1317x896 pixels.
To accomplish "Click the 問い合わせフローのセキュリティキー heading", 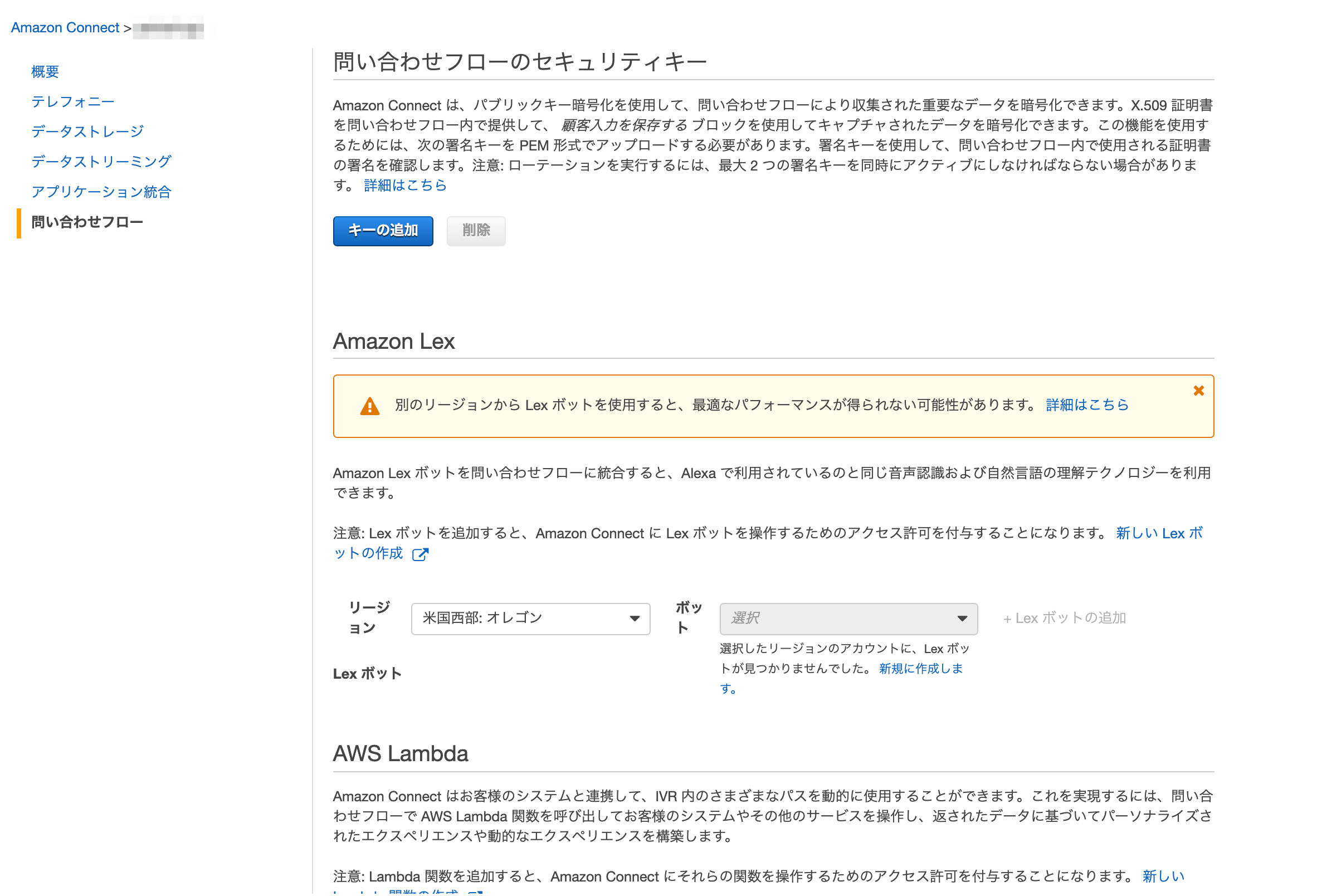I will point(520,61).
